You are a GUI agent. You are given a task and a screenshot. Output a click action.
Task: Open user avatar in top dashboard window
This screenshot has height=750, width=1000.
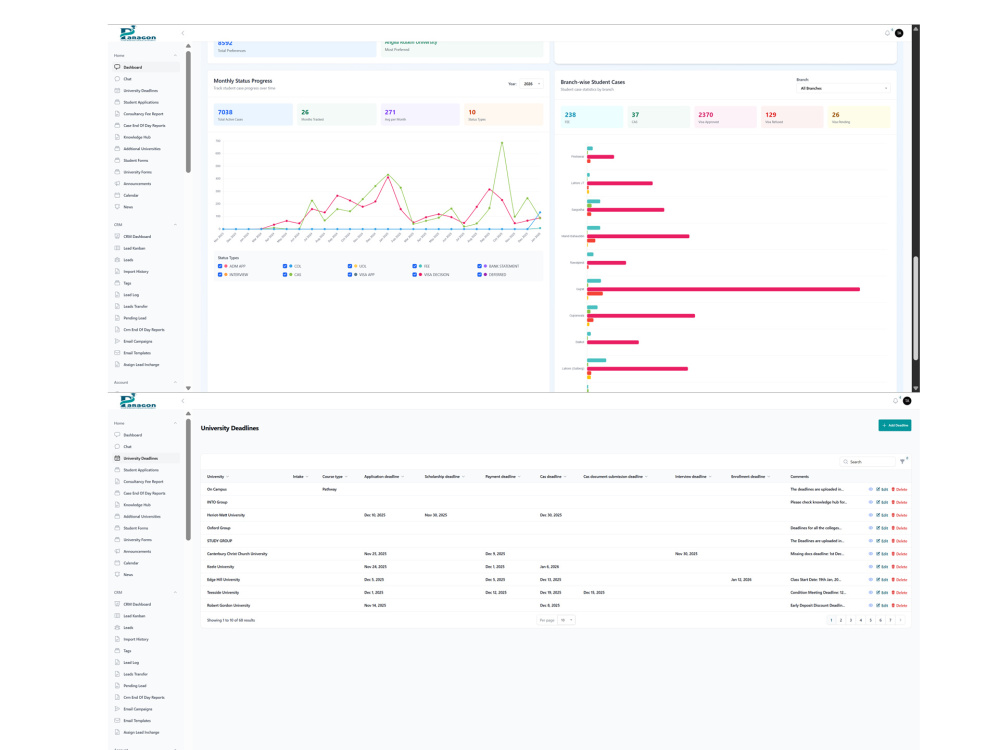tap(899, 33)
